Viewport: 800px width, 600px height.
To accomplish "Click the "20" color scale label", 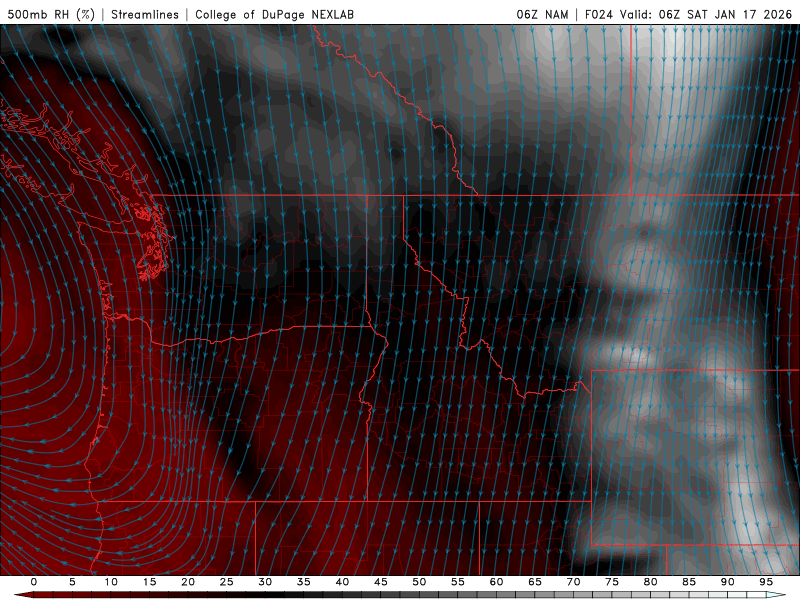I will (x=188, y=582).
